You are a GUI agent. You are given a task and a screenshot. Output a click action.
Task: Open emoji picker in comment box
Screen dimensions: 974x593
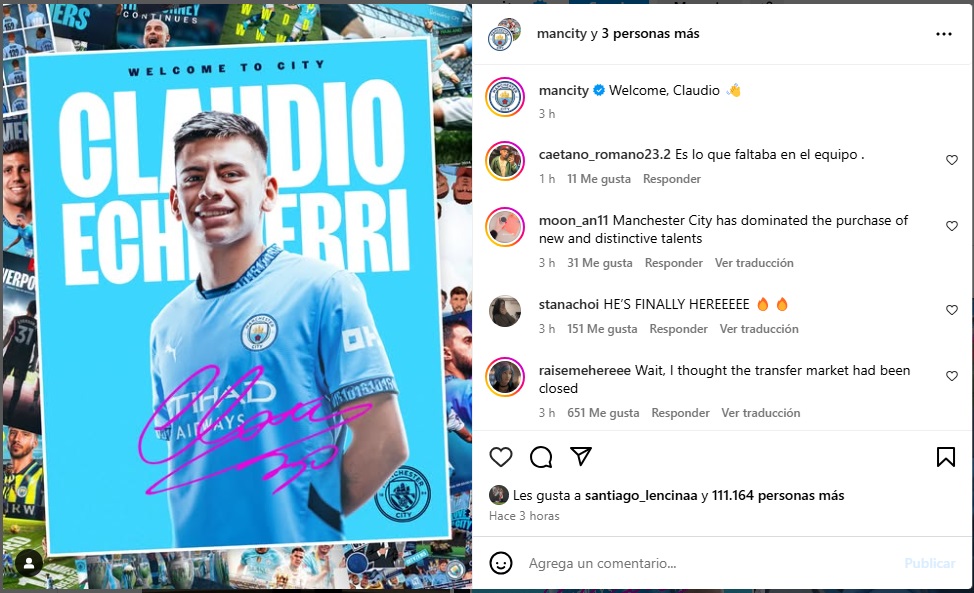(501, 563)
